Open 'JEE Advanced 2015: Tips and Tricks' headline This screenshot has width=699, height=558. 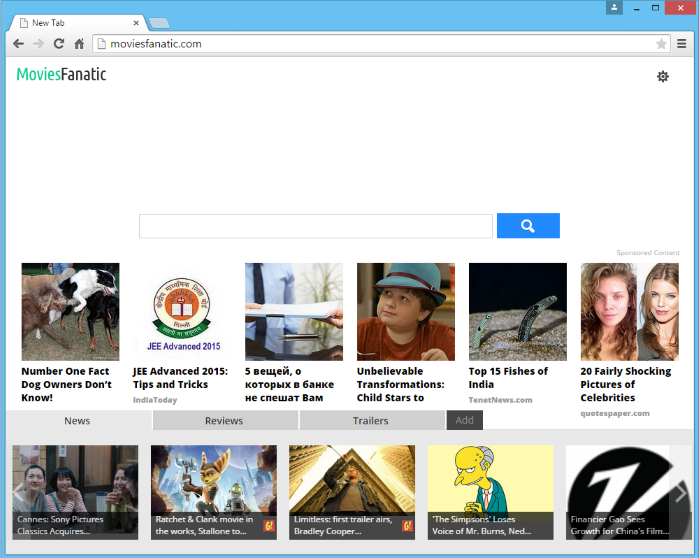pos(180,377)
